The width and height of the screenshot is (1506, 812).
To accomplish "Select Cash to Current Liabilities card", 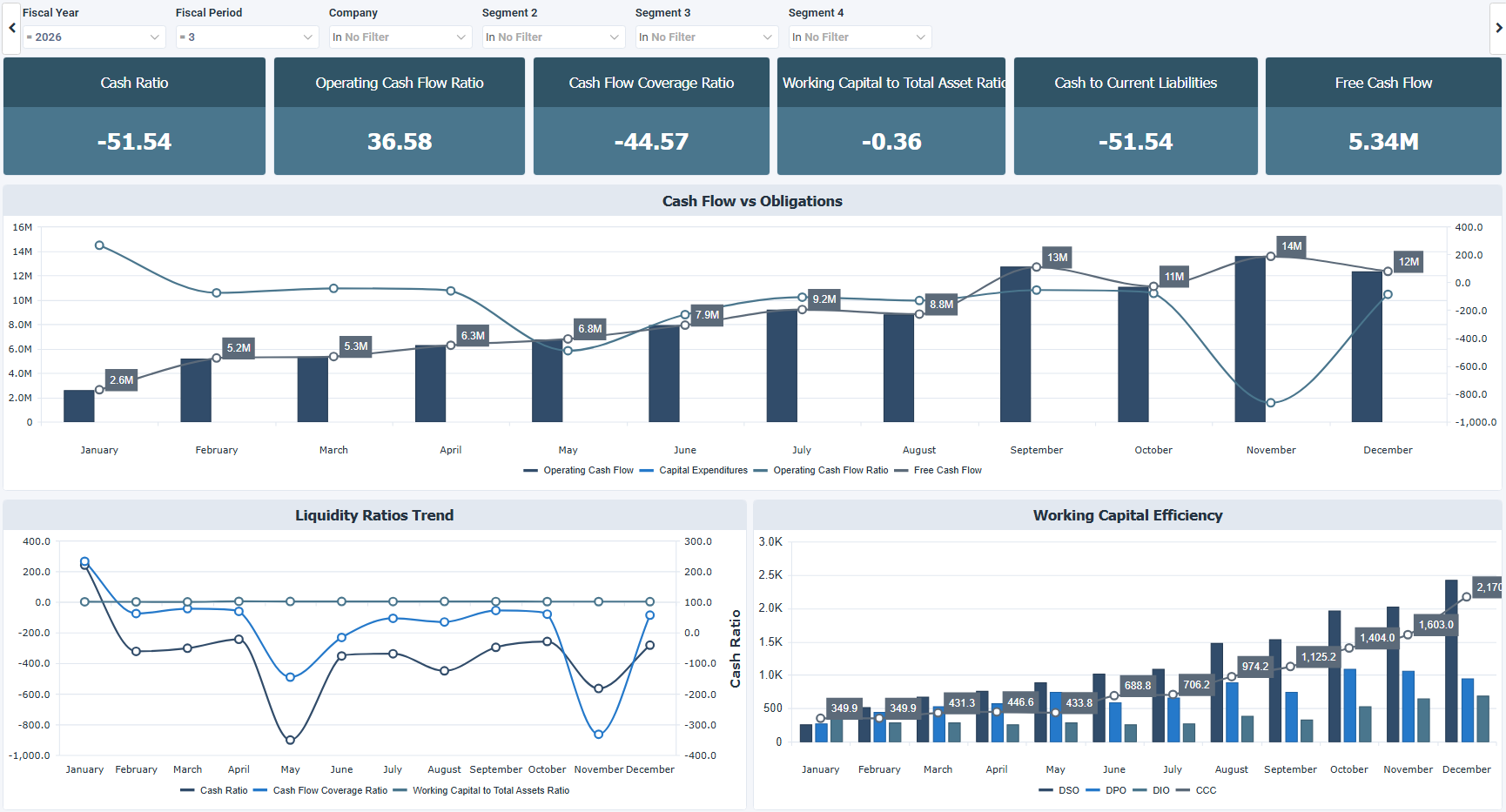I will click(x=1136, y=116).
